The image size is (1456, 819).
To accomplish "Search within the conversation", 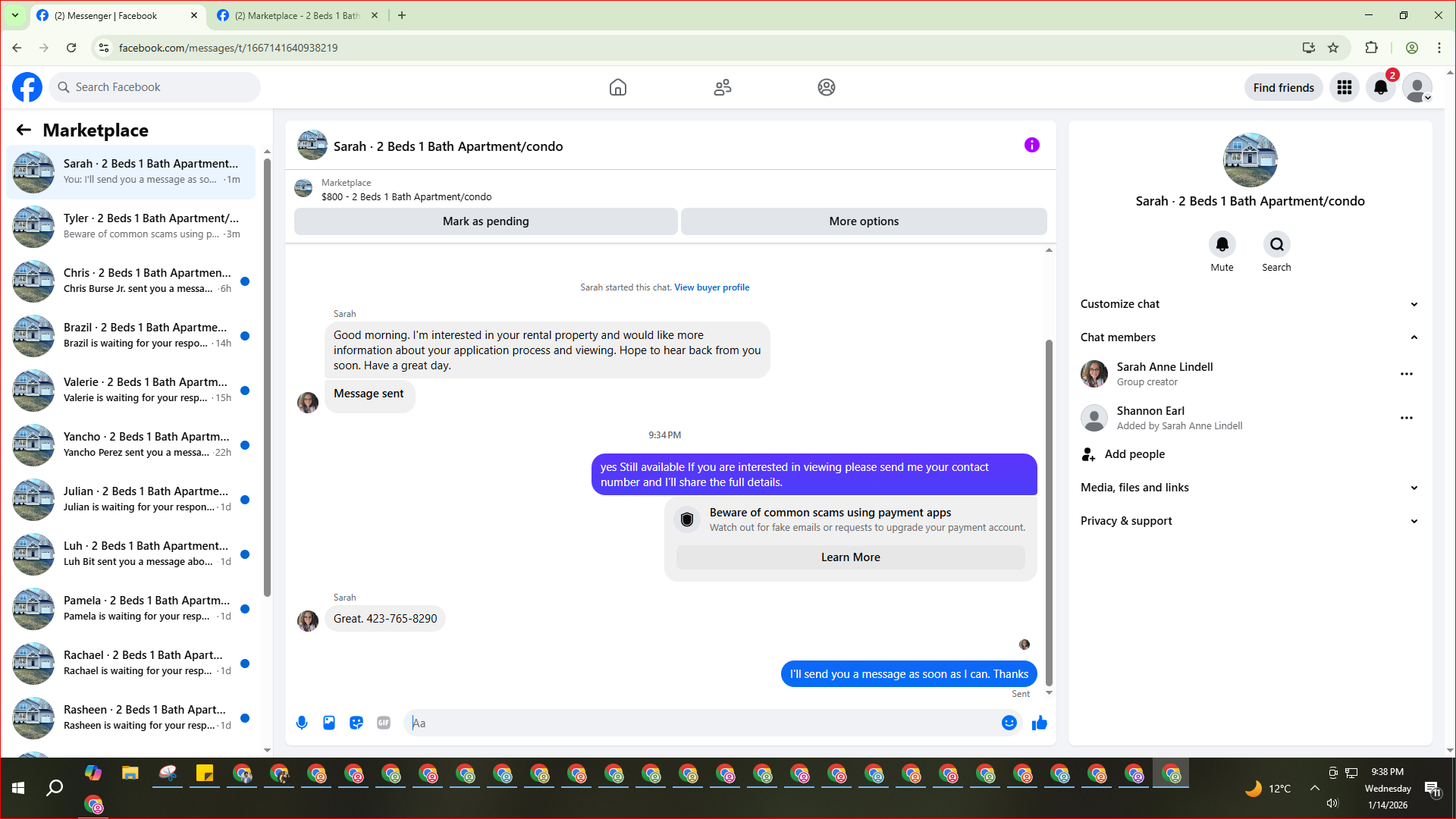I will [x=1276, y=245].
